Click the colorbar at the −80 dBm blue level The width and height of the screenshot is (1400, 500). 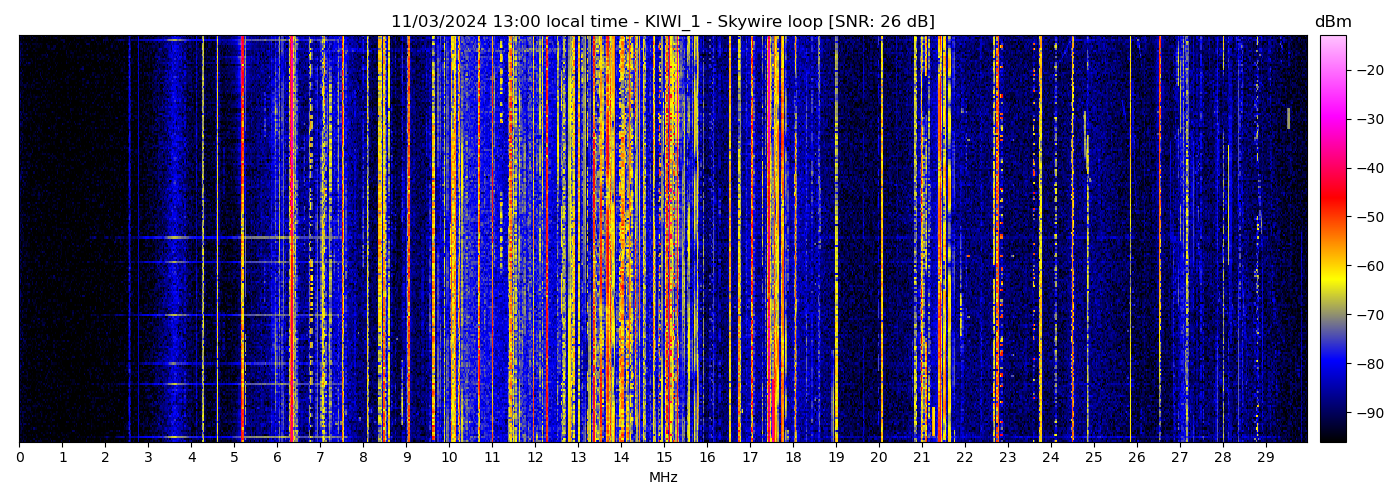tap(1332, 363)
